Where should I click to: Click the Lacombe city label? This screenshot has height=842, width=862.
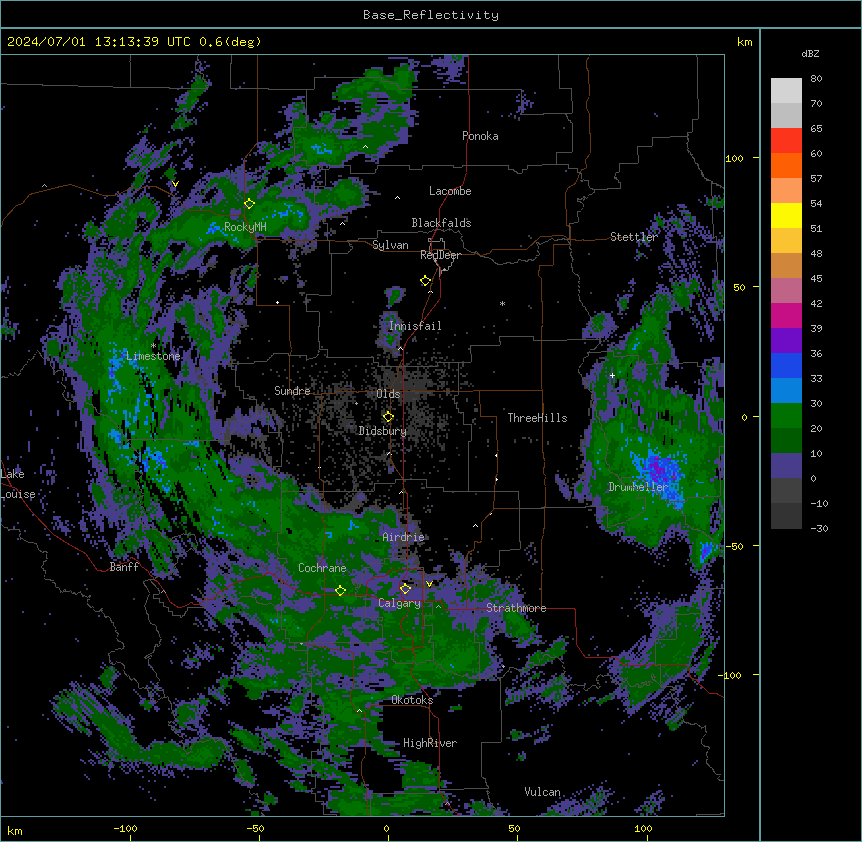(450, 191)
